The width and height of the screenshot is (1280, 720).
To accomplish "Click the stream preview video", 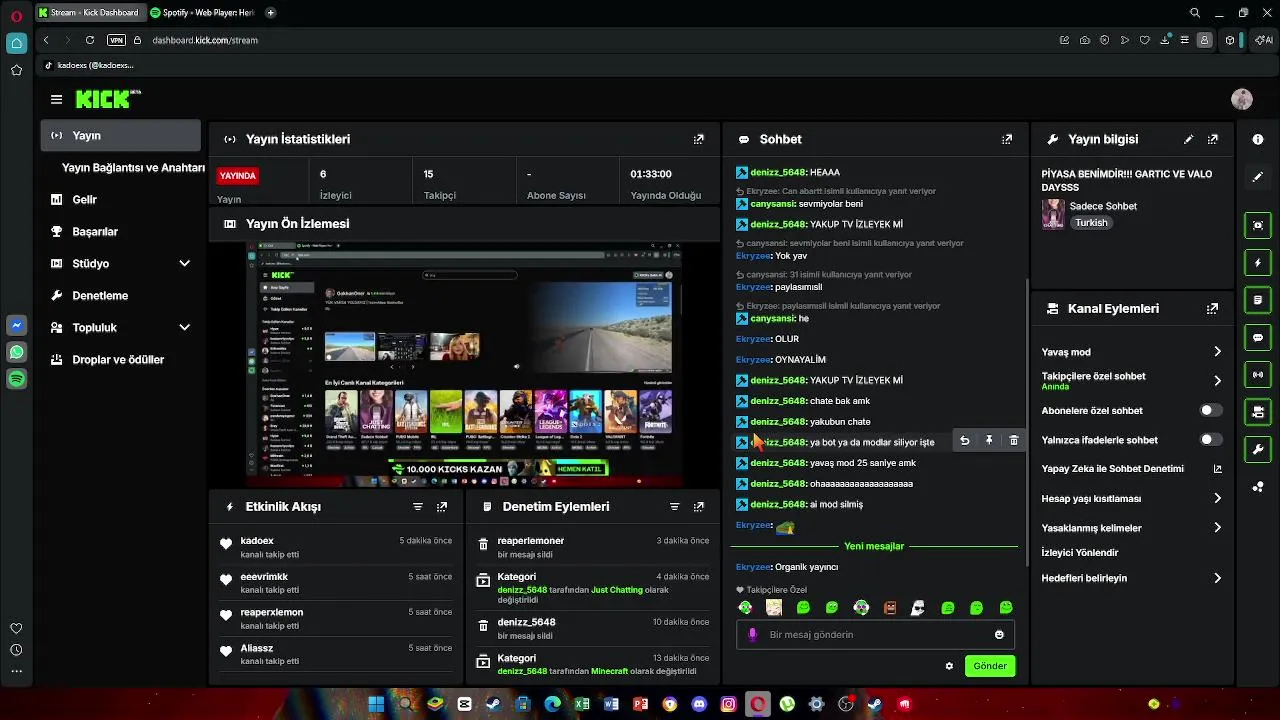I will pos(465,365).
